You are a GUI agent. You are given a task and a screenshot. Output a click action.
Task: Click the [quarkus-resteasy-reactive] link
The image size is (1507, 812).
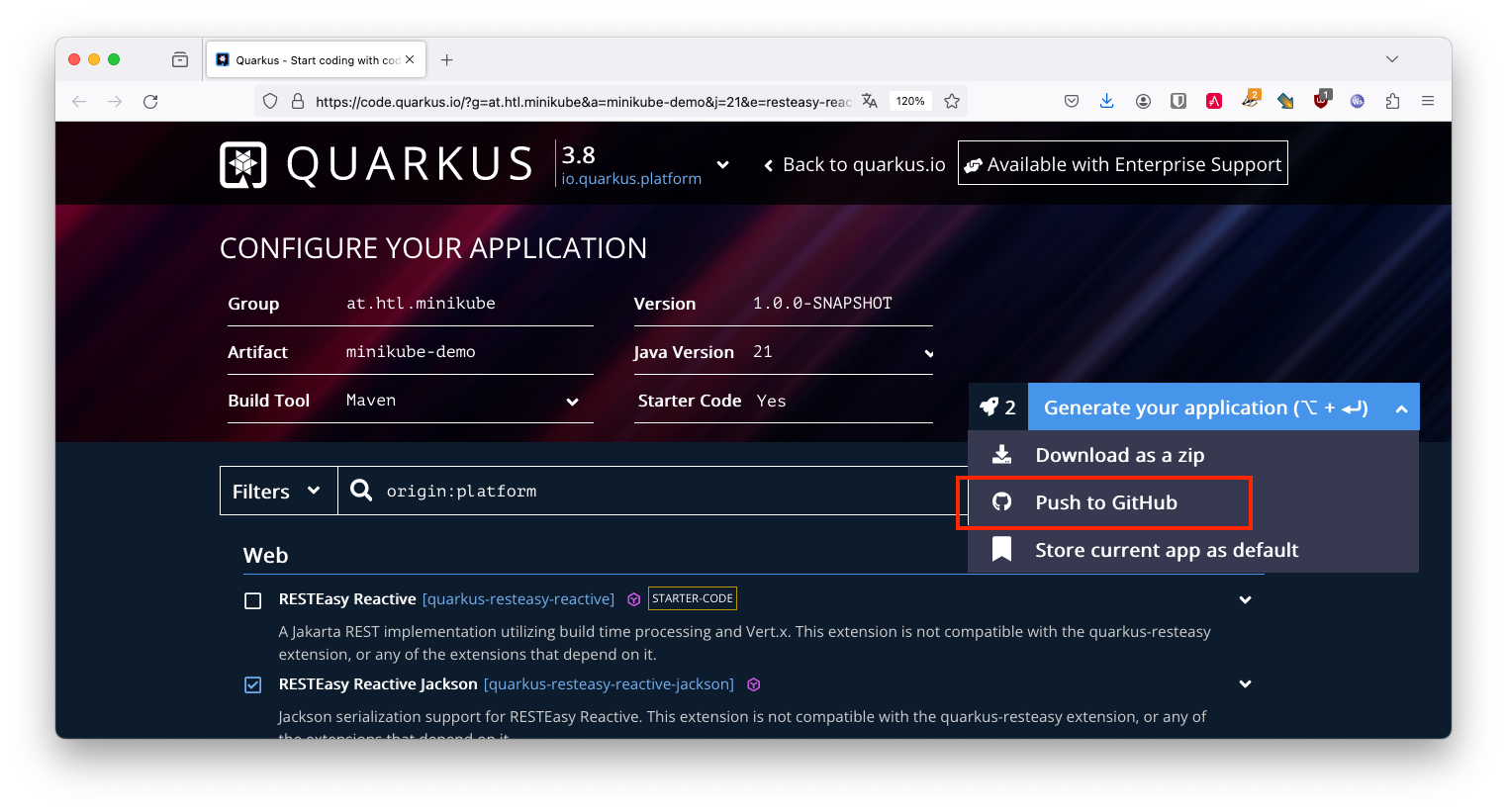[x=518, y=599]
